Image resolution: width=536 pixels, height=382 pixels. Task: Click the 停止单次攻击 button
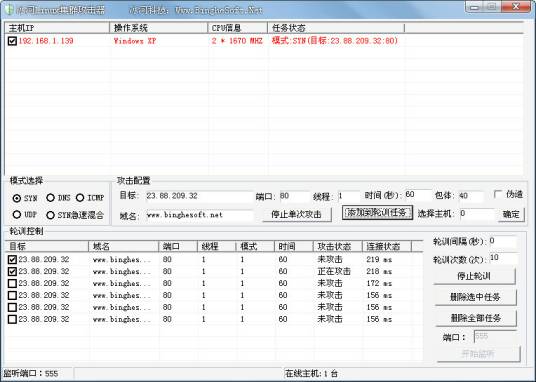click(x=296, y=214)
